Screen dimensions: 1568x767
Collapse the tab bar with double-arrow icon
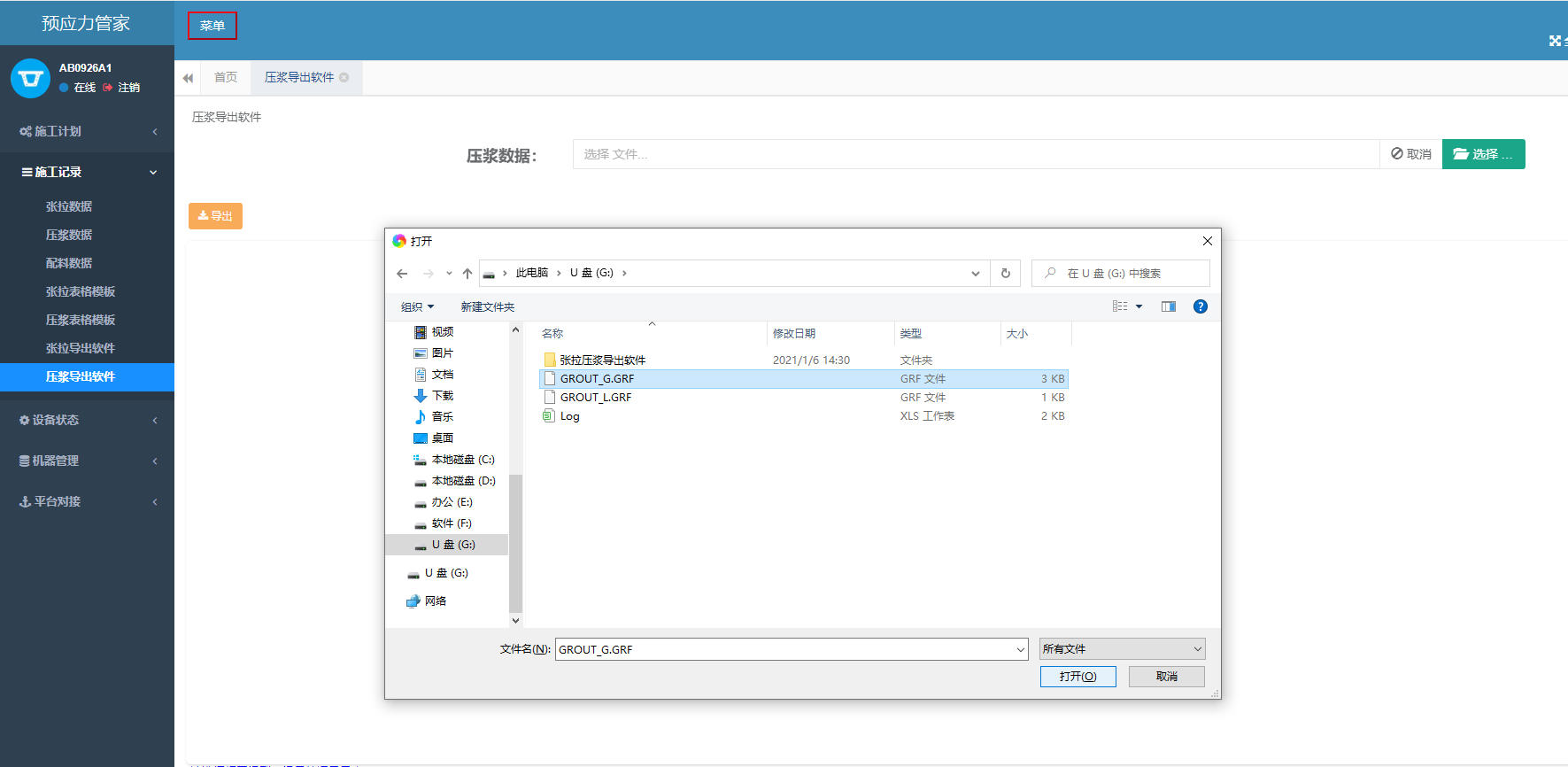[x=188, y=78]
